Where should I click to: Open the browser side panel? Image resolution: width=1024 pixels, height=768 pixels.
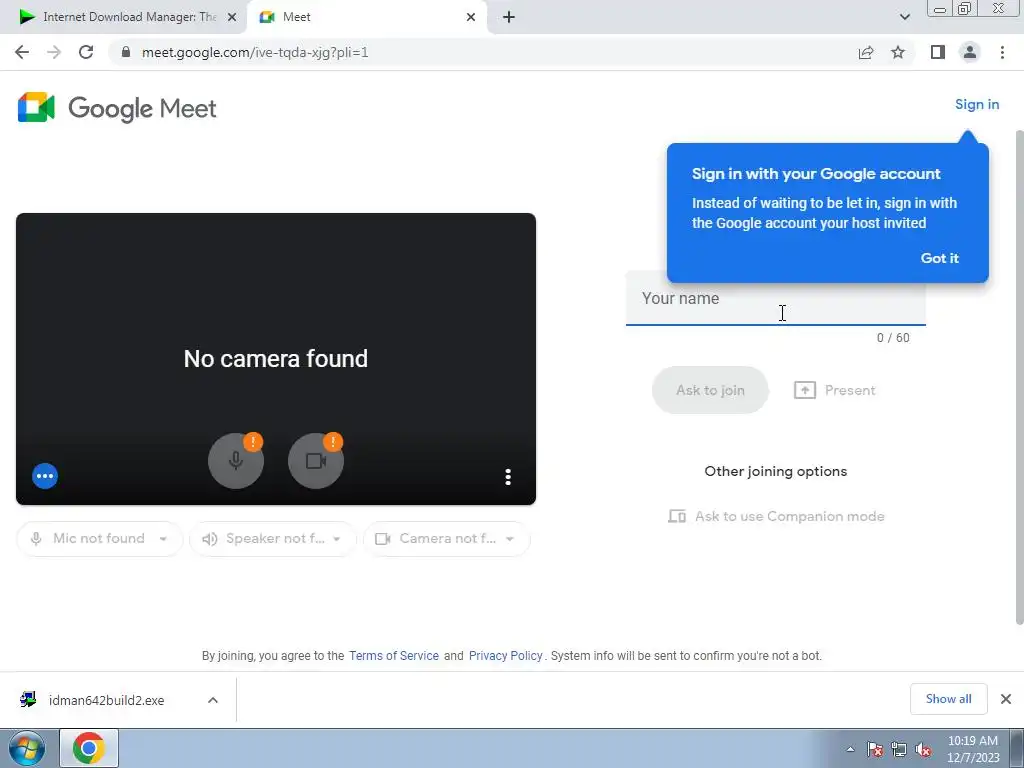point(938,52)
